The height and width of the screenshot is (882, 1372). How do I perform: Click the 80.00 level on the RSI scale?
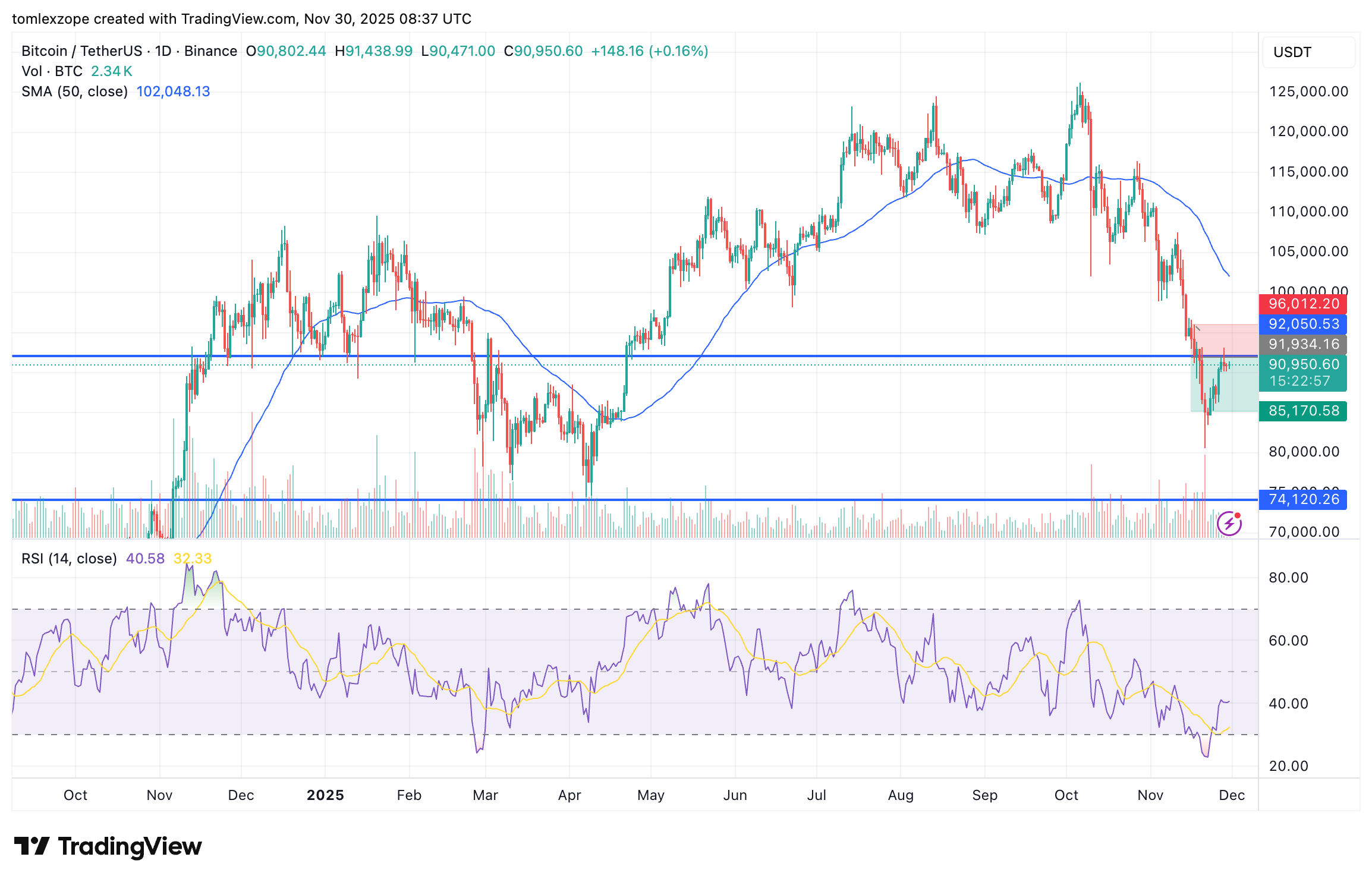tap(1288, 578)
